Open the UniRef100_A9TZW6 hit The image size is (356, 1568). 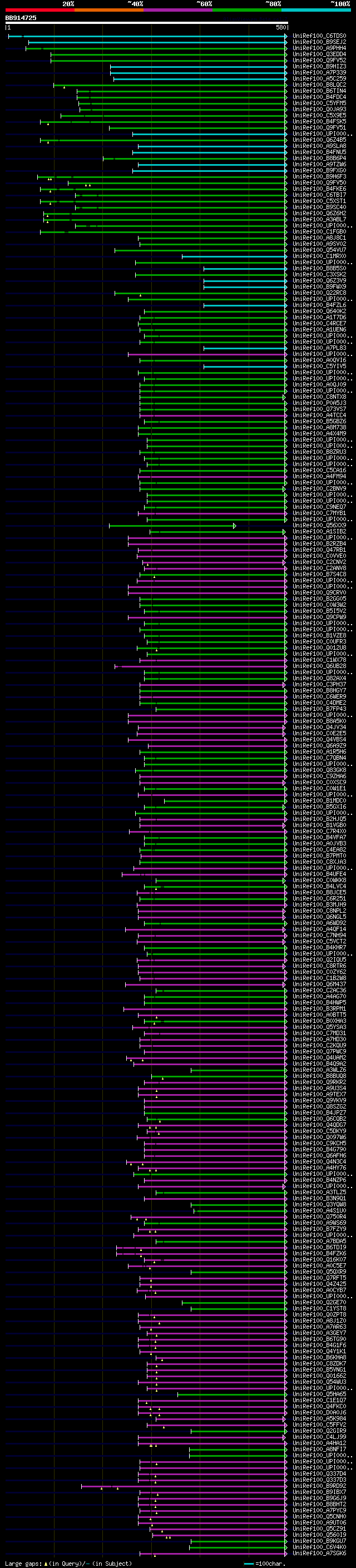319,164
